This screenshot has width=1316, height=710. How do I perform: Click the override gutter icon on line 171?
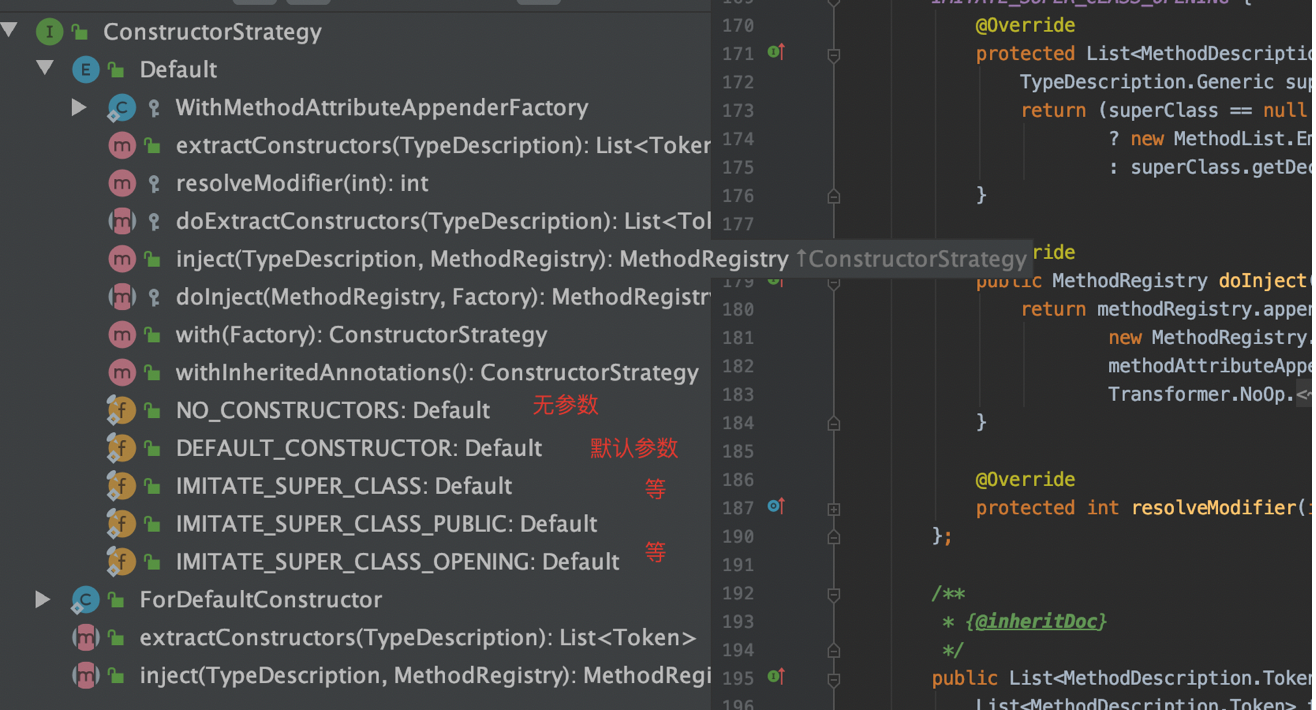click(775, 52)
